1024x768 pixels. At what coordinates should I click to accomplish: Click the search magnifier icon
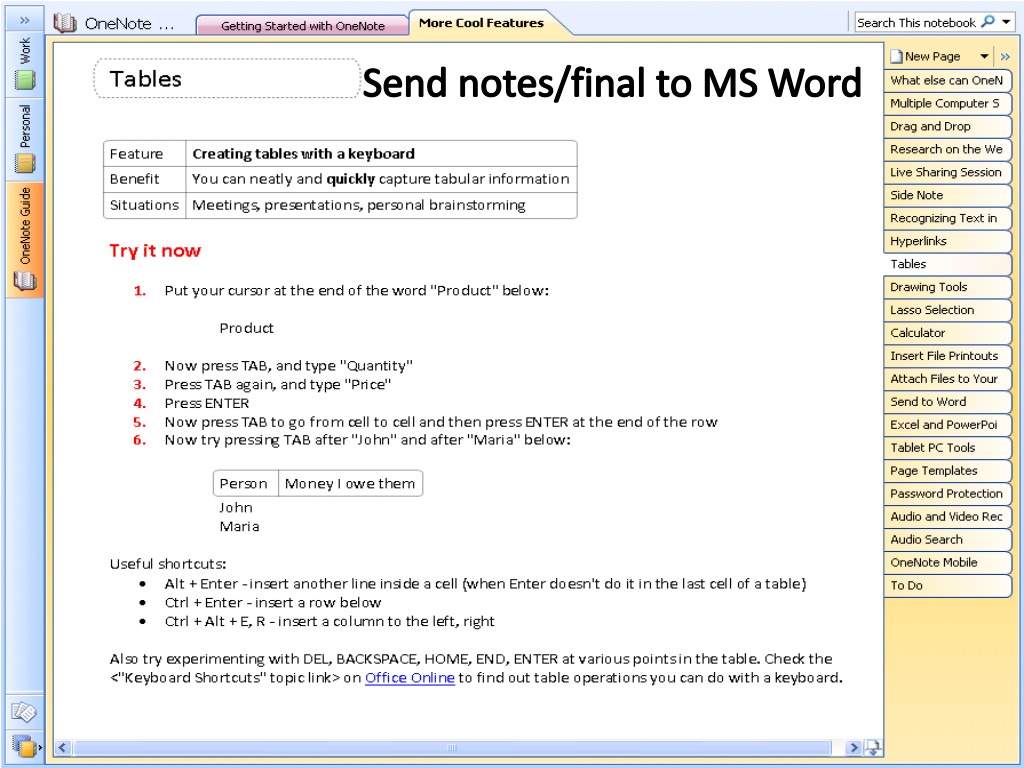[x=989, y=22]
